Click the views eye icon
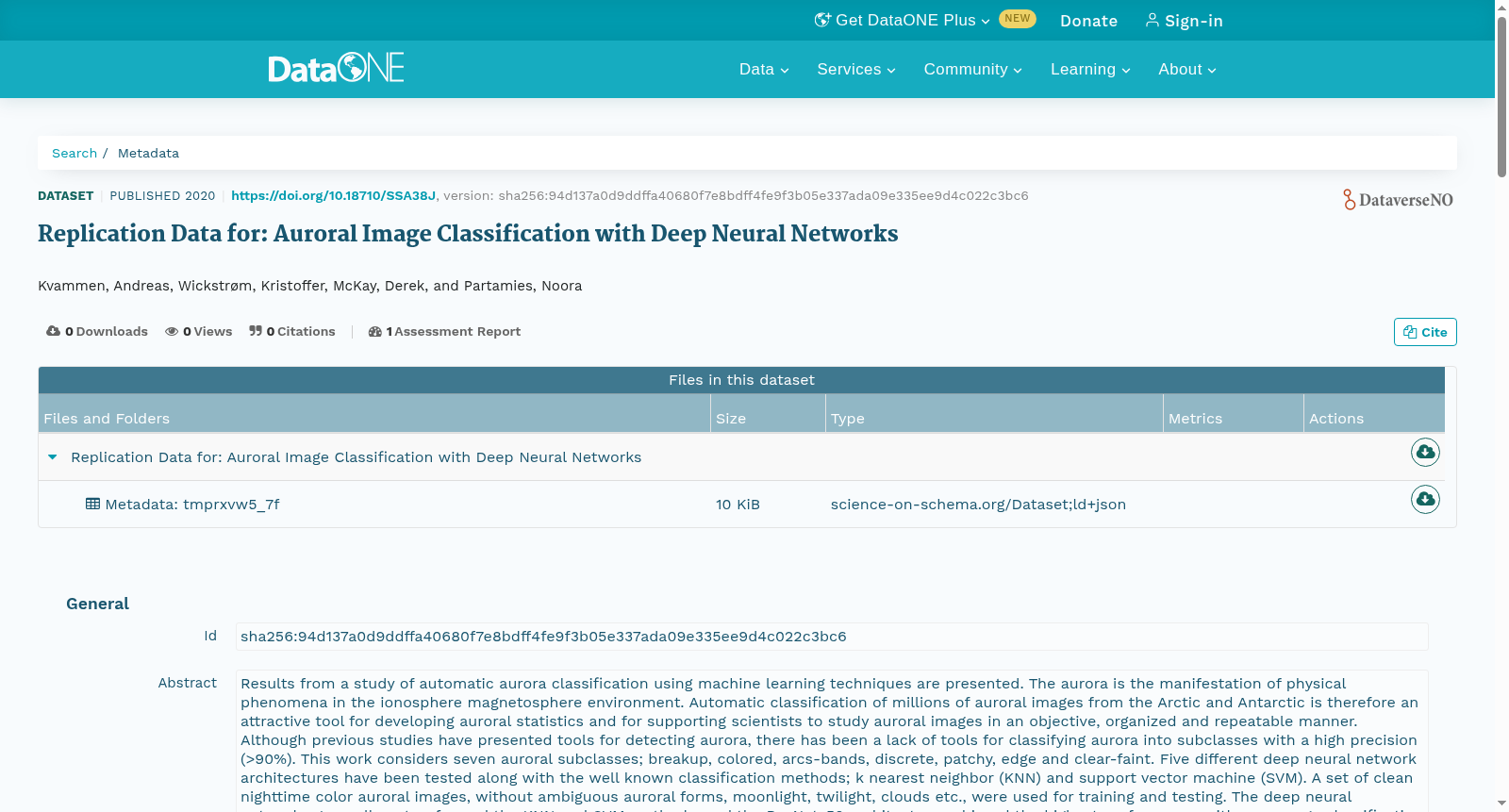The image size is (1509, 812). [172, 331]
